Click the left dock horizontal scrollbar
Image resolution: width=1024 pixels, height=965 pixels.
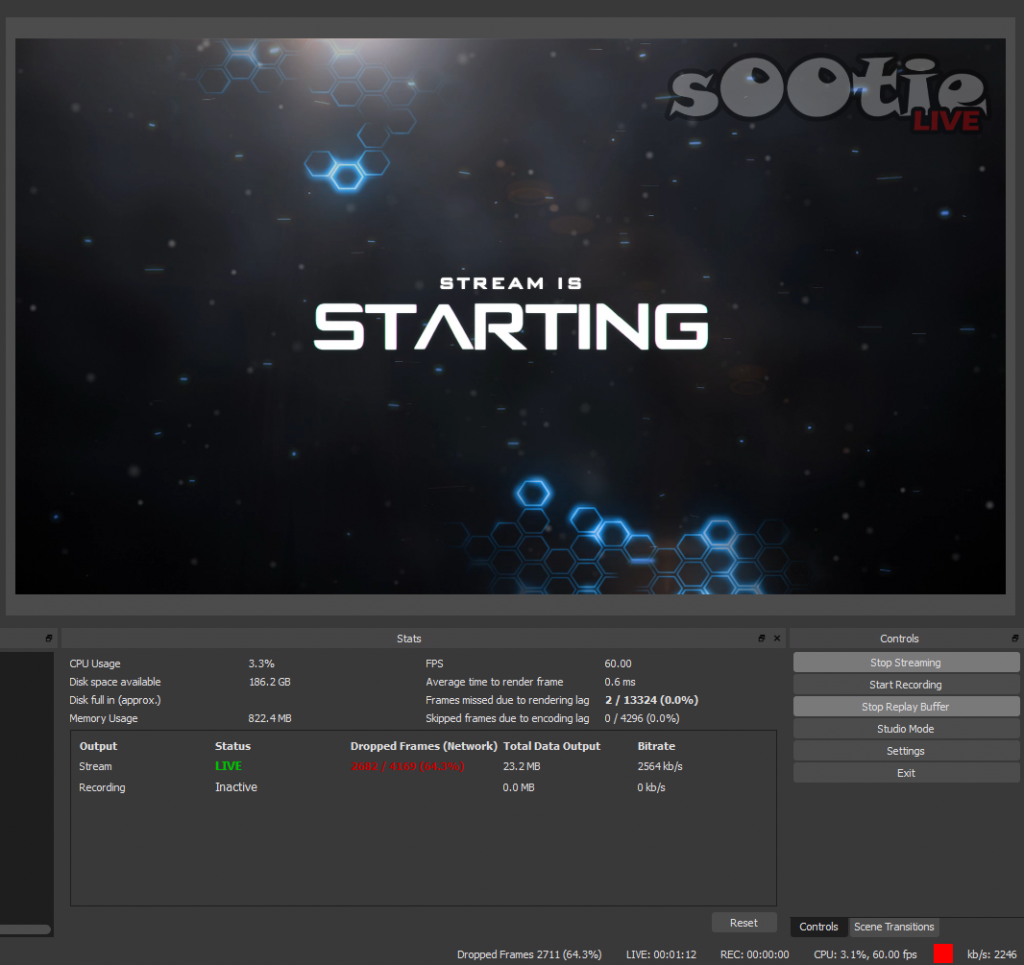point(25,929)
